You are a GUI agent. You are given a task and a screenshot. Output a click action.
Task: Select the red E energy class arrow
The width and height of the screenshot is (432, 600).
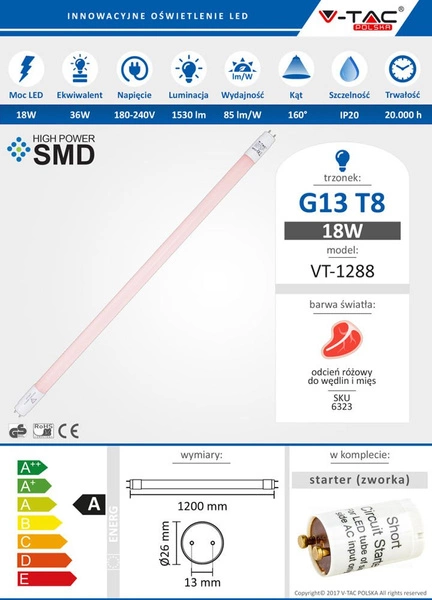tap(47, 579)
